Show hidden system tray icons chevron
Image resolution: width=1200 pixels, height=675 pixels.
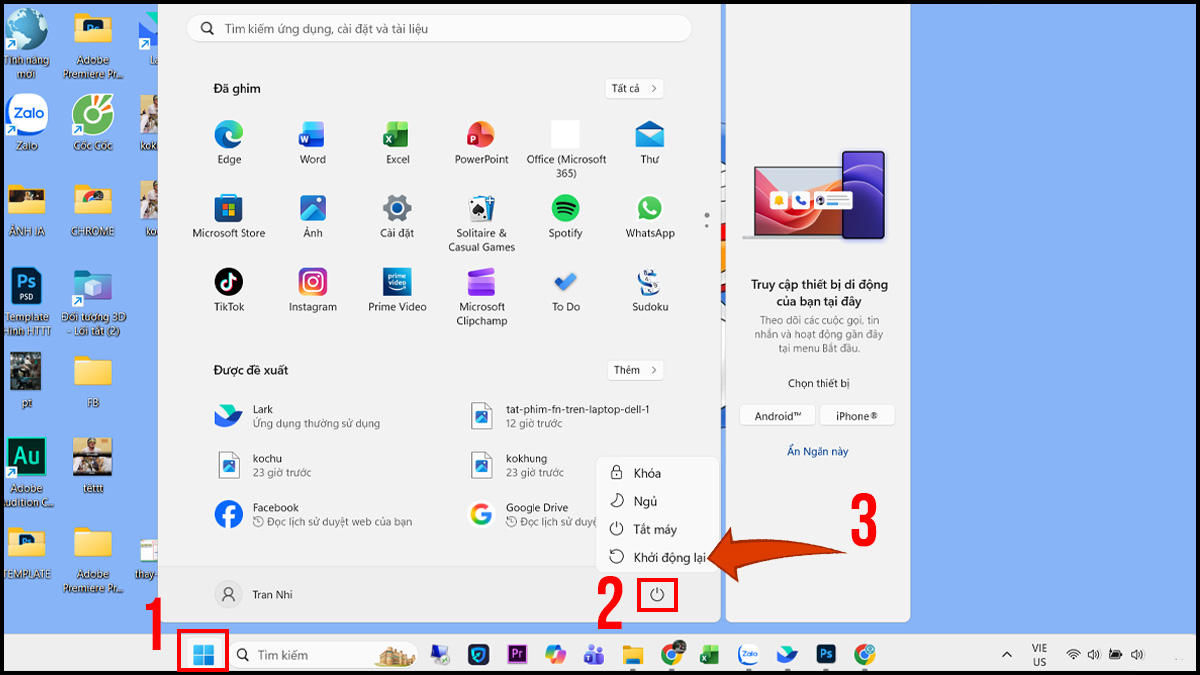1007,655
